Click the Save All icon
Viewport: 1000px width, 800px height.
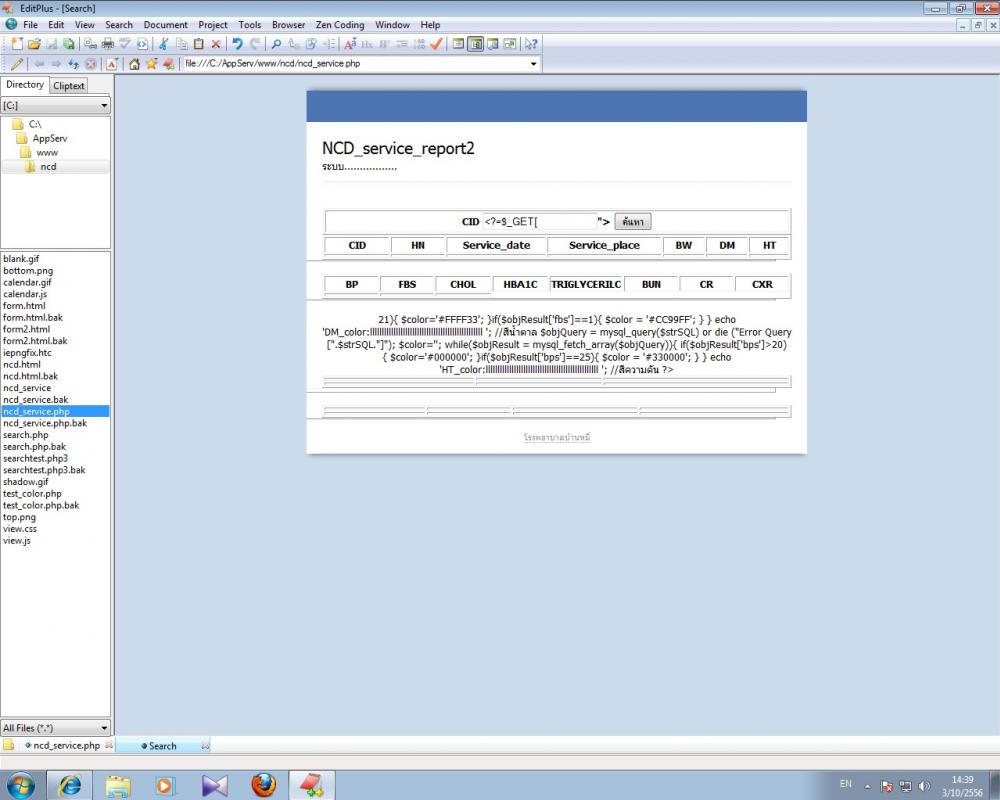tap(68, 44)
